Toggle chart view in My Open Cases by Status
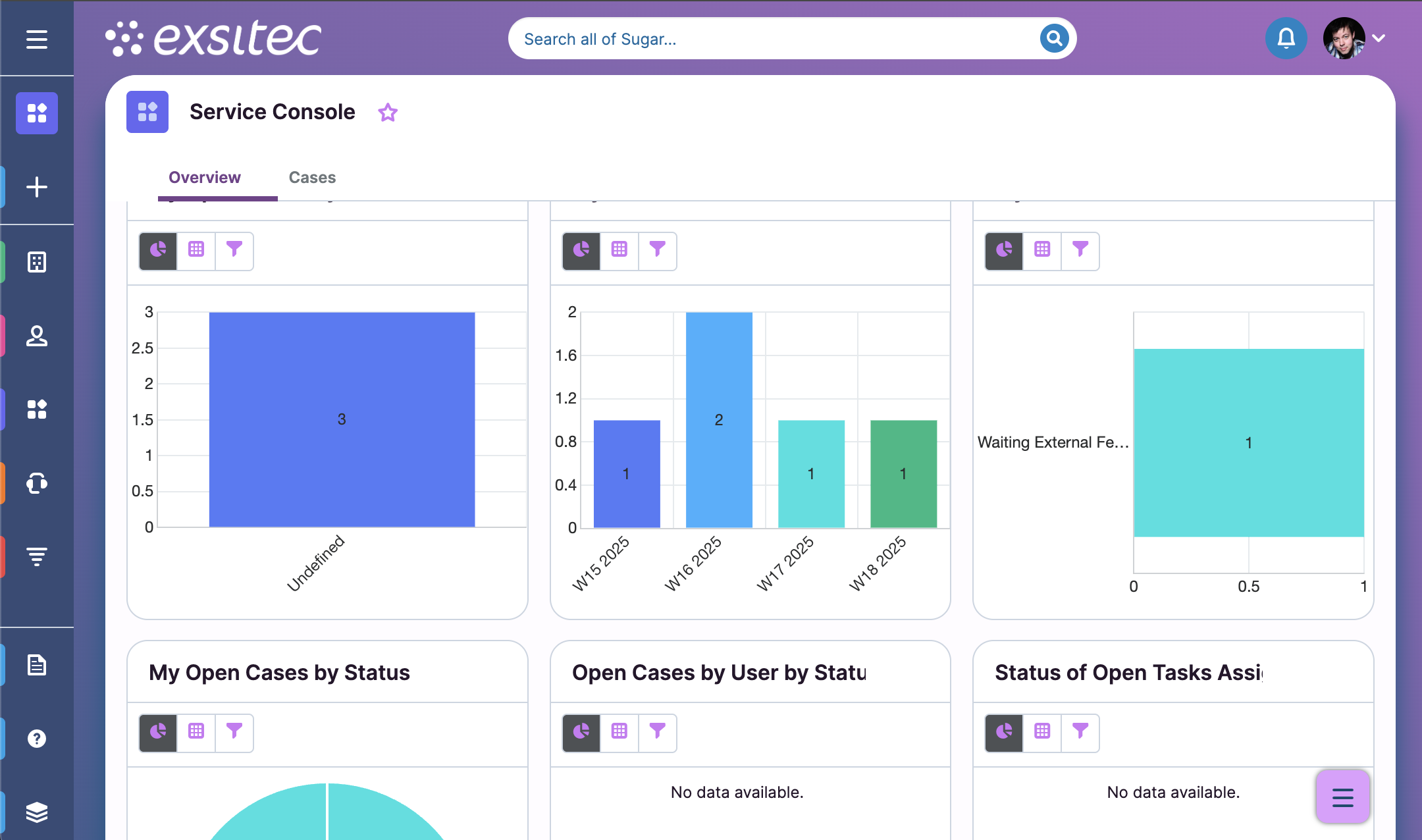 158,732
